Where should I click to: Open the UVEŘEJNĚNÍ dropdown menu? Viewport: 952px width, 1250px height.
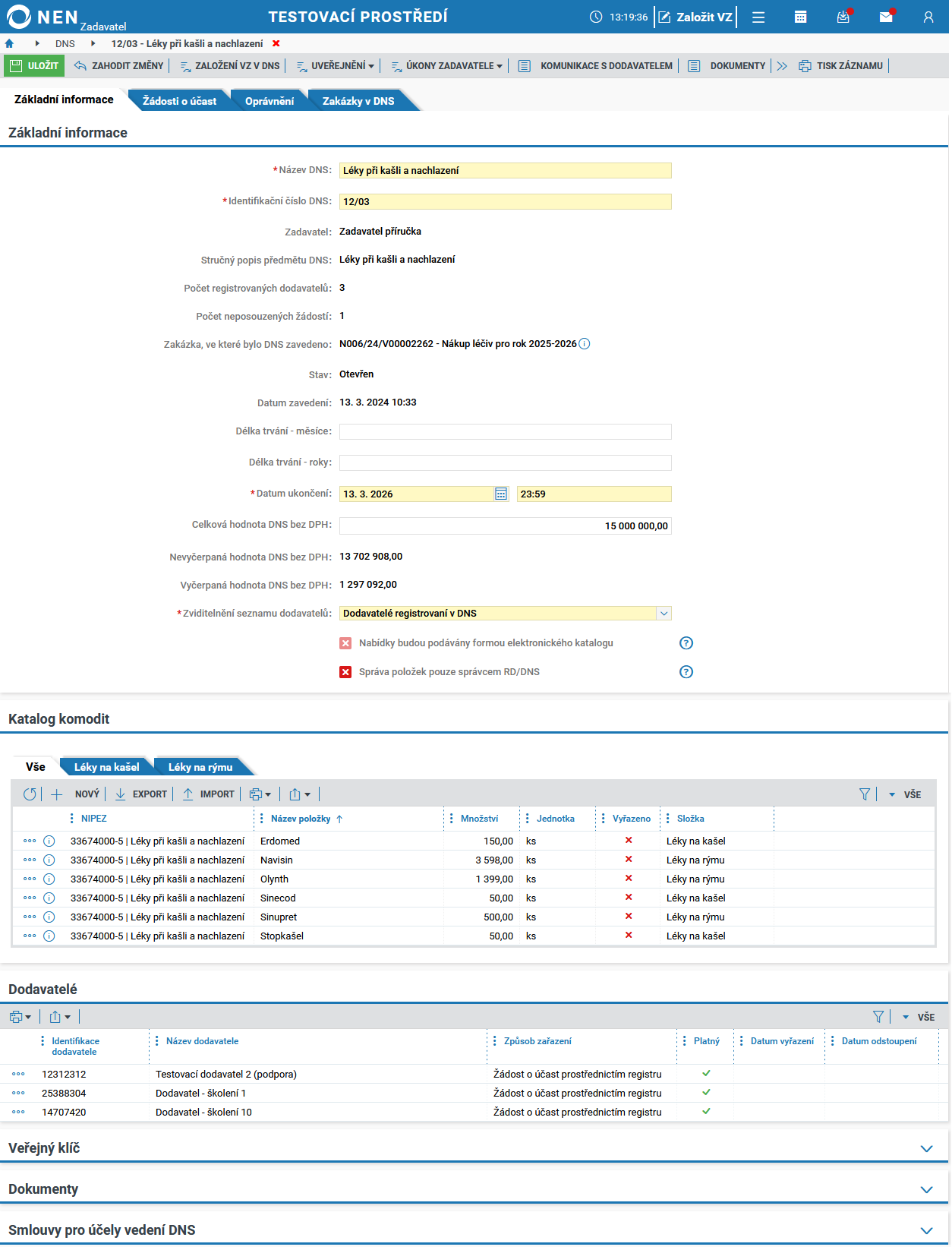(335, 66)
